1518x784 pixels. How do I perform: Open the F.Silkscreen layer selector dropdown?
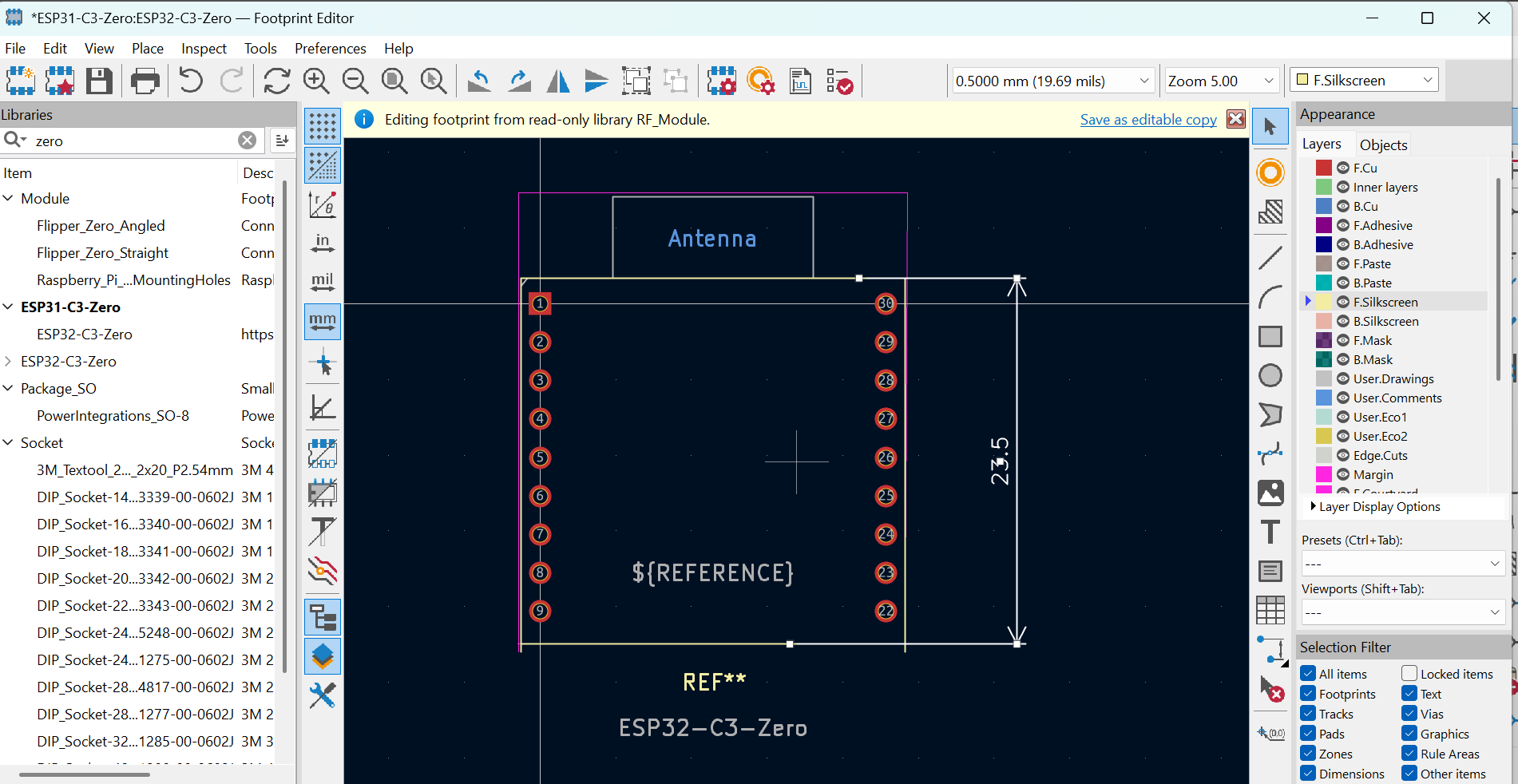(1365, 80)
